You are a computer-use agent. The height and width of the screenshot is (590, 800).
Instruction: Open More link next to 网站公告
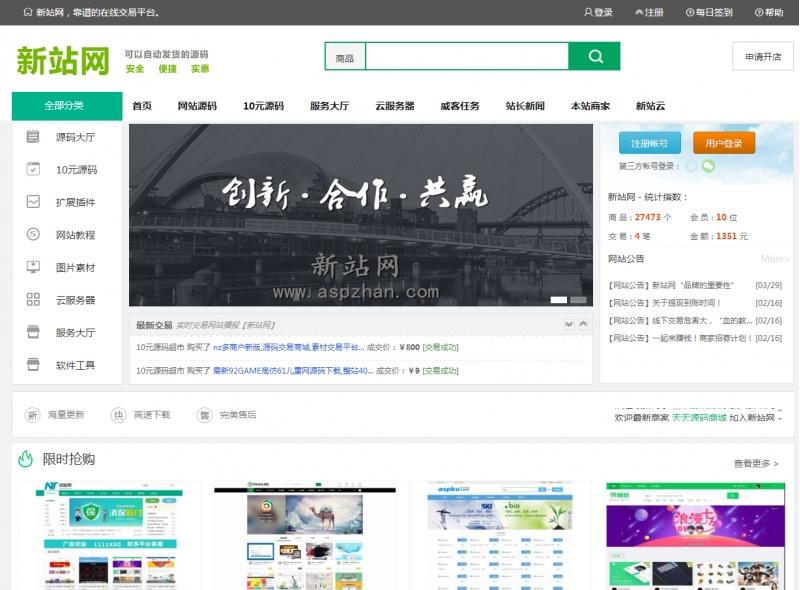pos(774,259)
